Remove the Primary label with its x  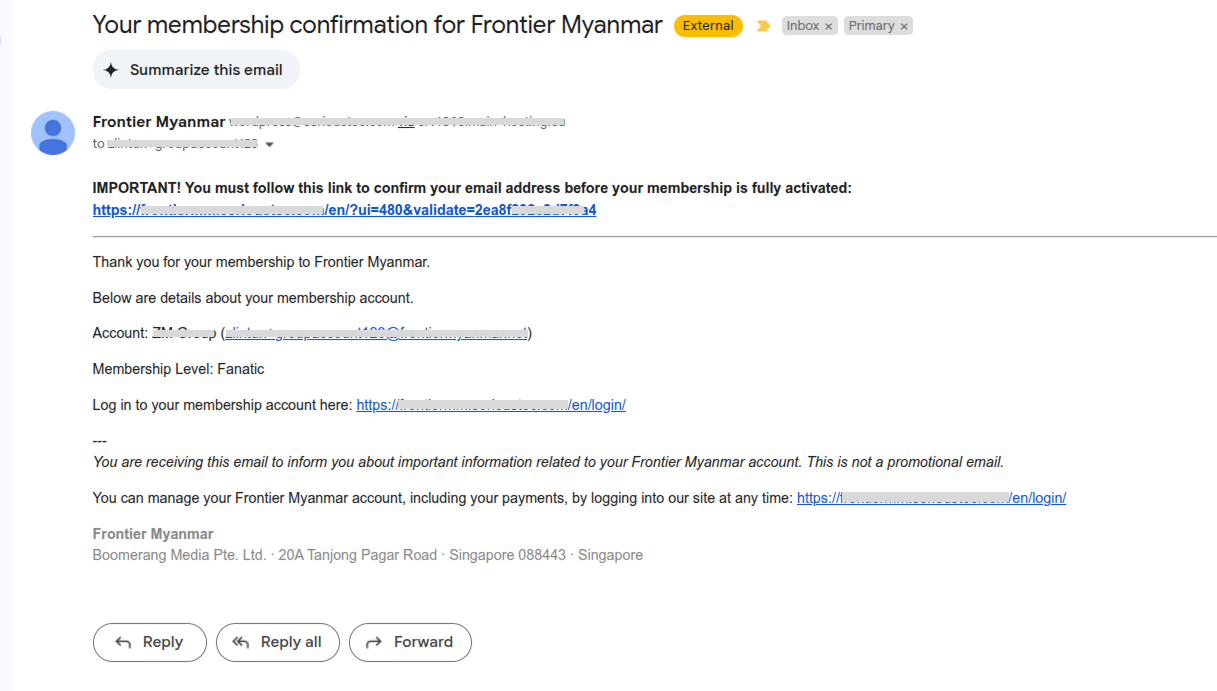[x=902, y=25]
